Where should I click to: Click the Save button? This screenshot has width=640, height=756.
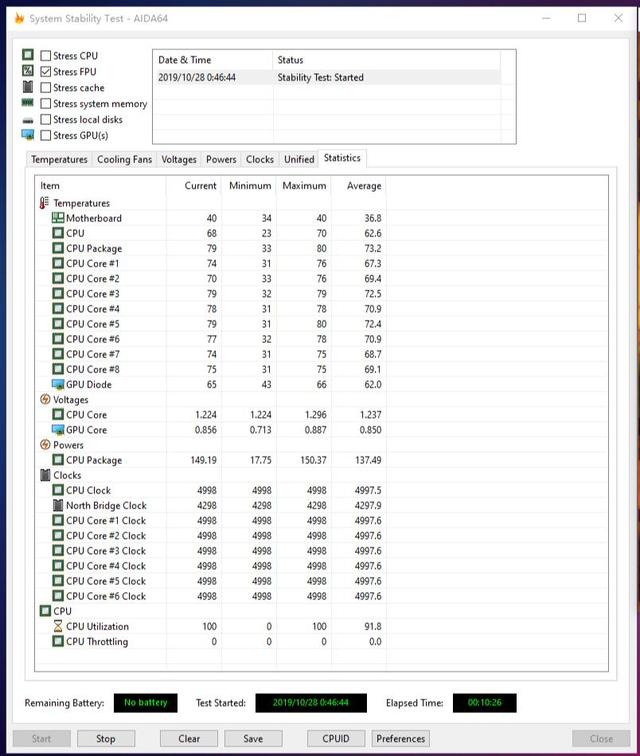click(253, 738)
